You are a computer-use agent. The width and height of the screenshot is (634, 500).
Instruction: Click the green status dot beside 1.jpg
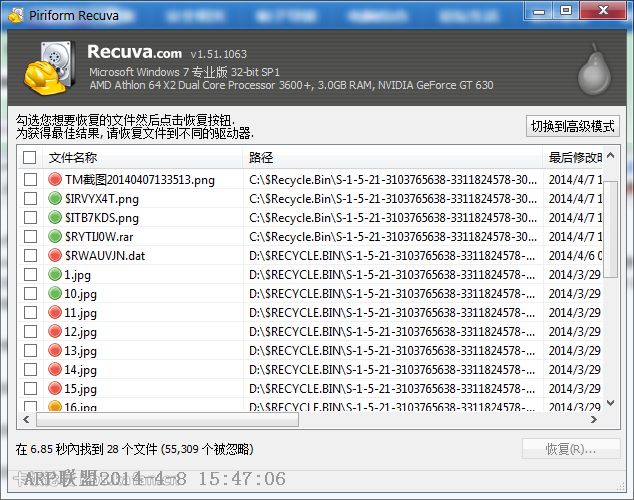pyautogui.click(x=55, y=275)
